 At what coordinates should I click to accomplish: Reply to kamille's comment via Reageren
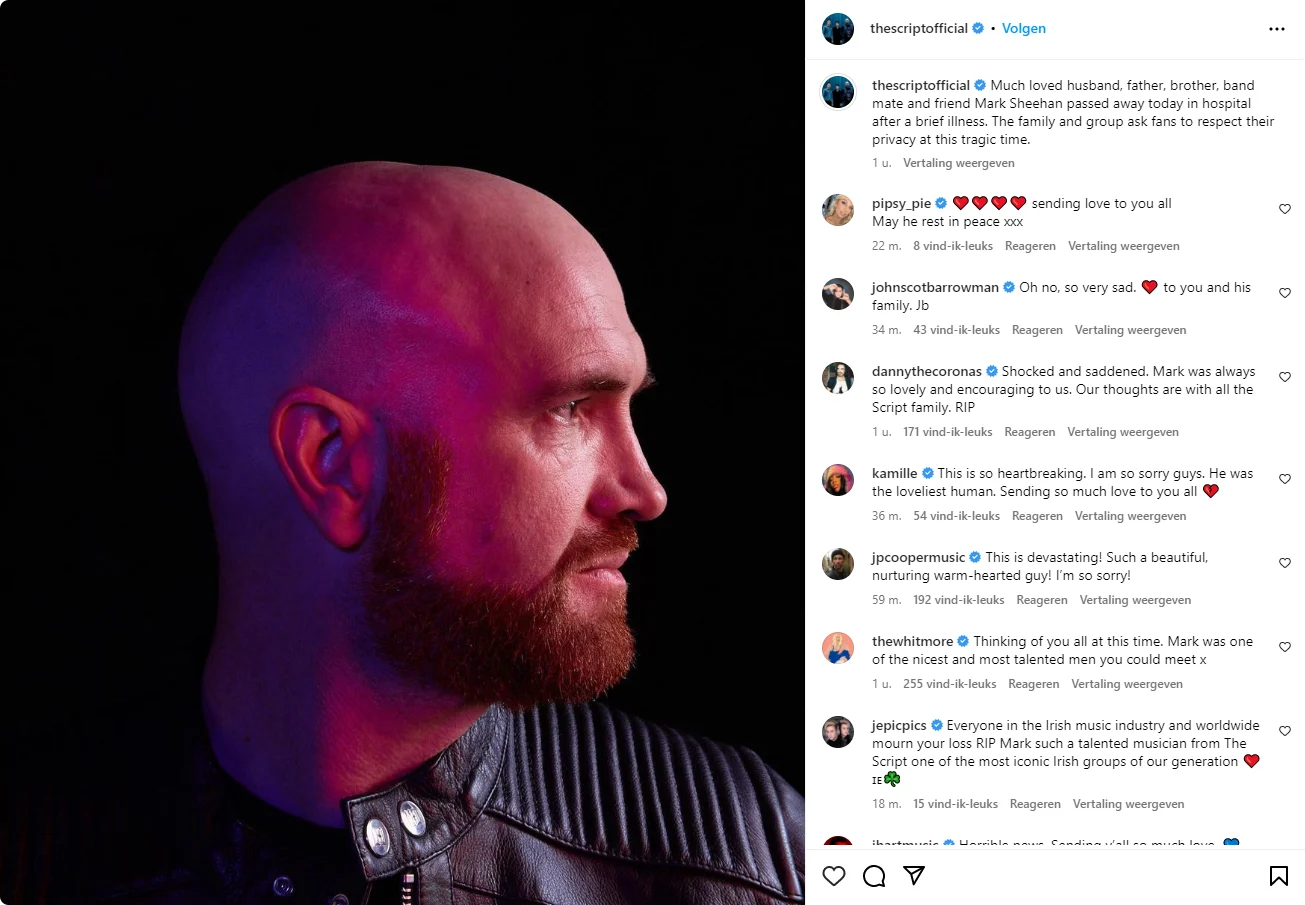(x=1037, y=516)
